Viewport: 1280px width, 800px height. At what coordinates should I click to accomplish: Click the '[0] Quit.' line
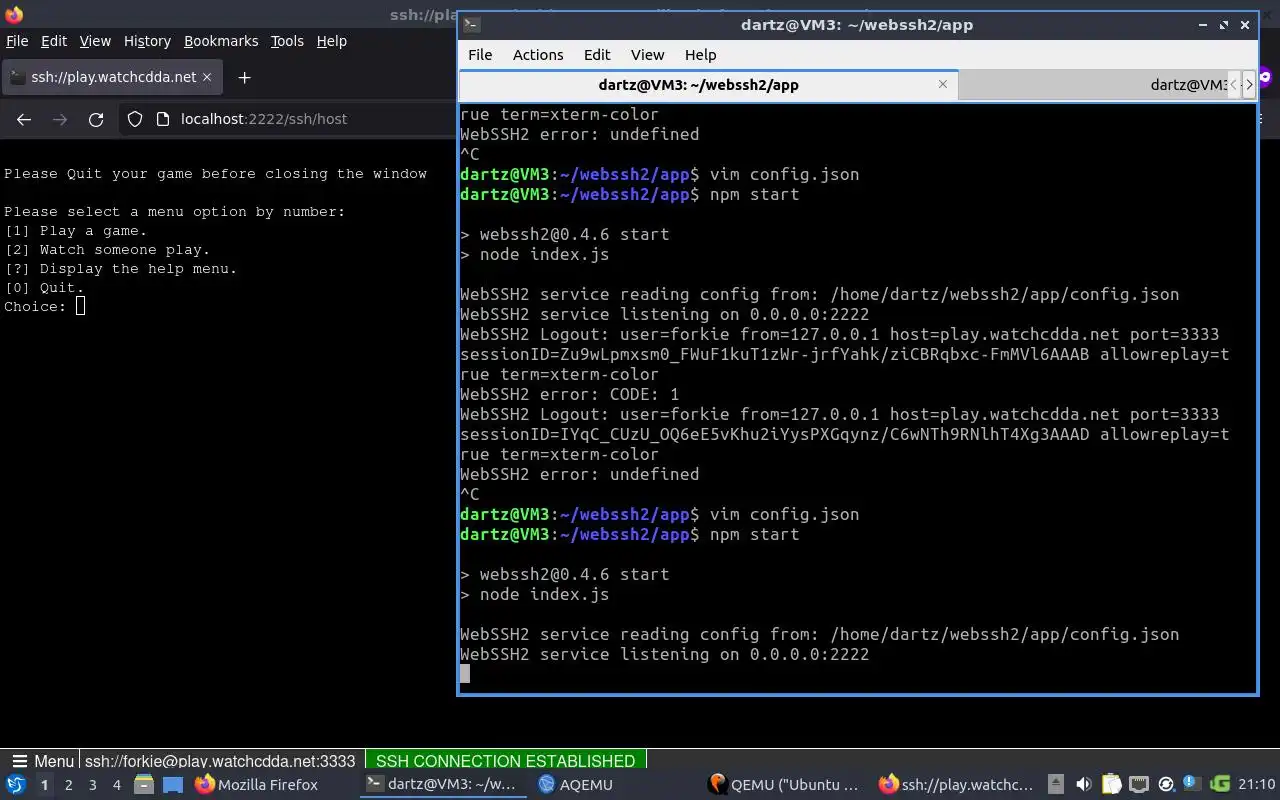(x=44, y=288)
